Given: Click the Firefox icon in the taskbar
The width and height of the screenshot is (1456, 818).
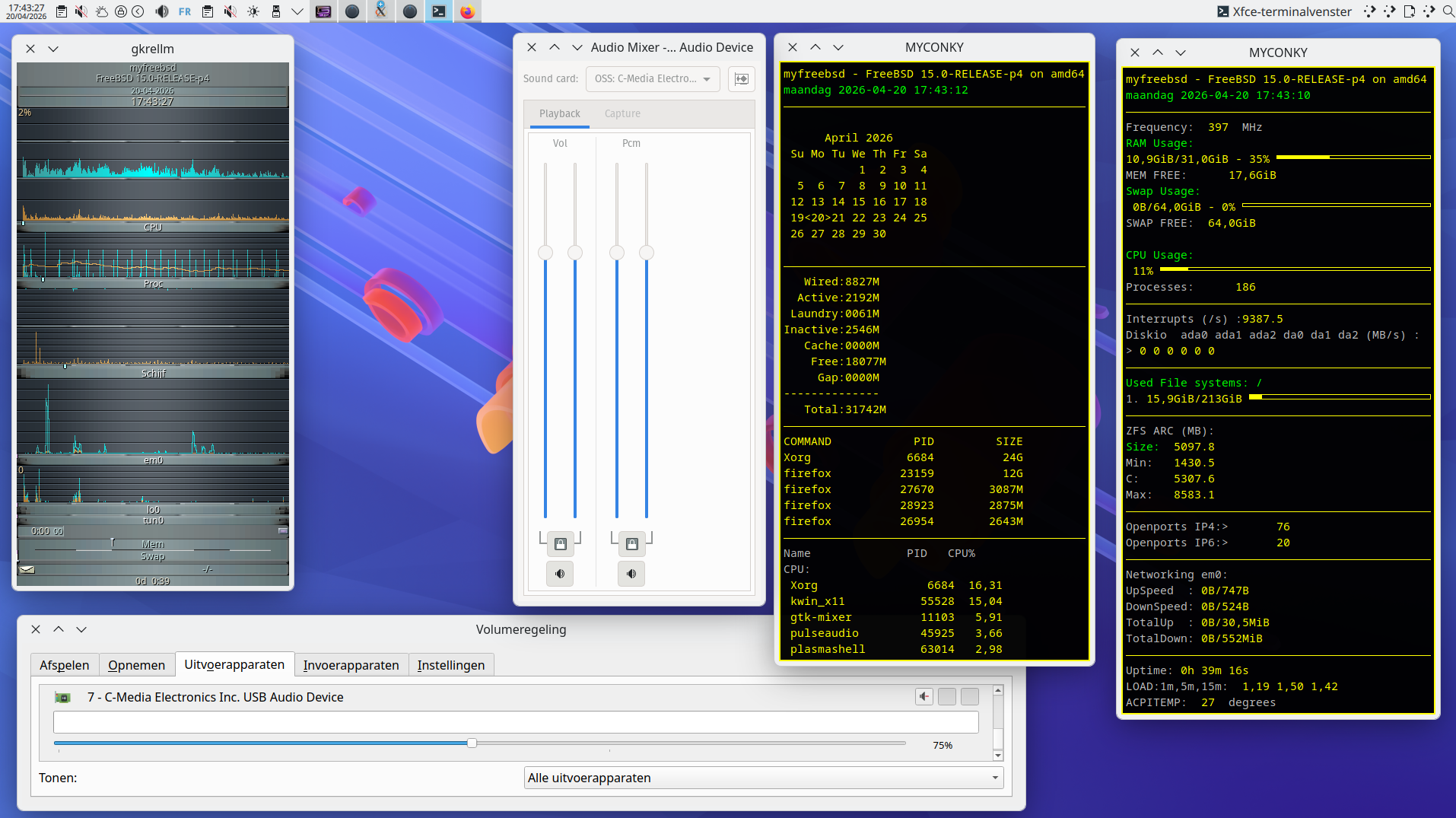Looking at the screenshot, I should [467, 11].
